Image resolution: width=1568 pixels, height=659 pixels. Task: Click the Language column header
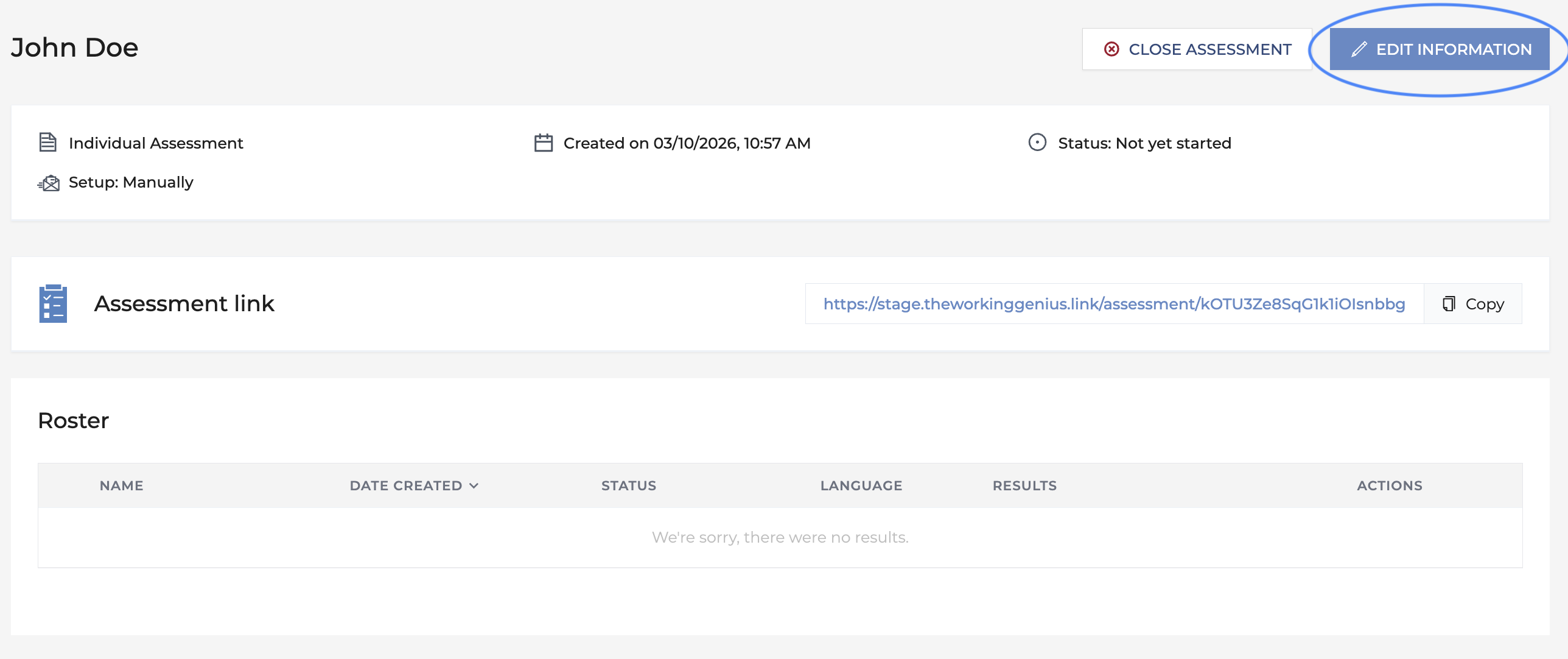point(861,485)
